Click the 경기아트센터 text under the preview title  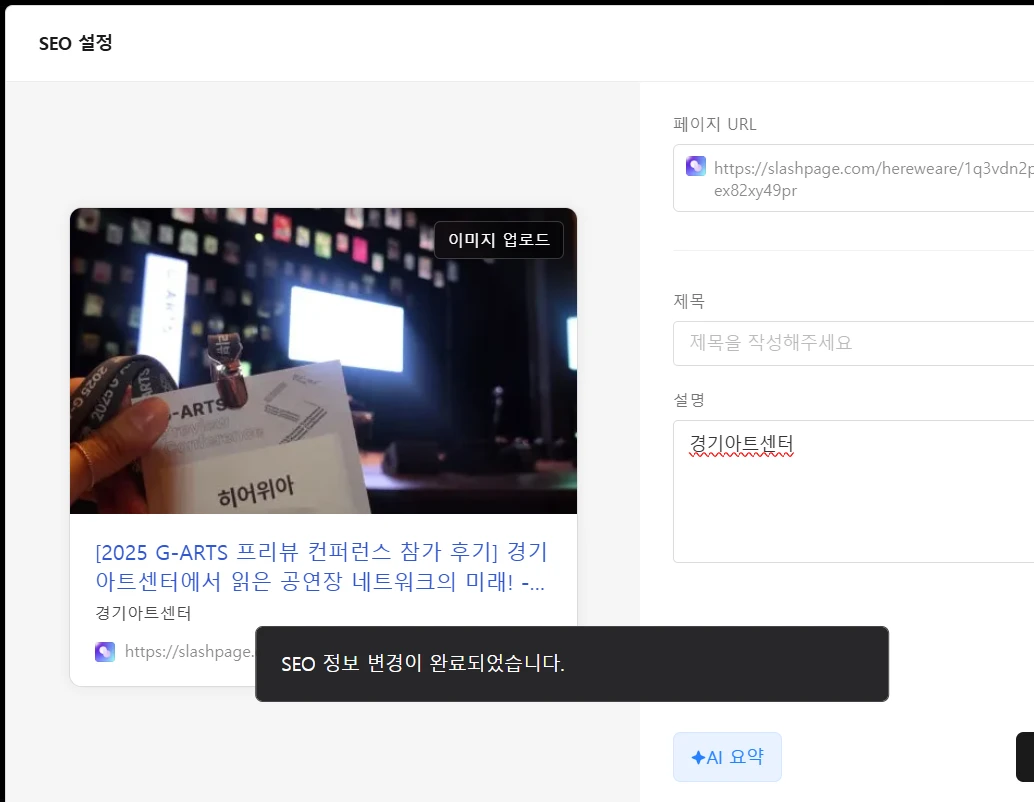pos(143,613)
